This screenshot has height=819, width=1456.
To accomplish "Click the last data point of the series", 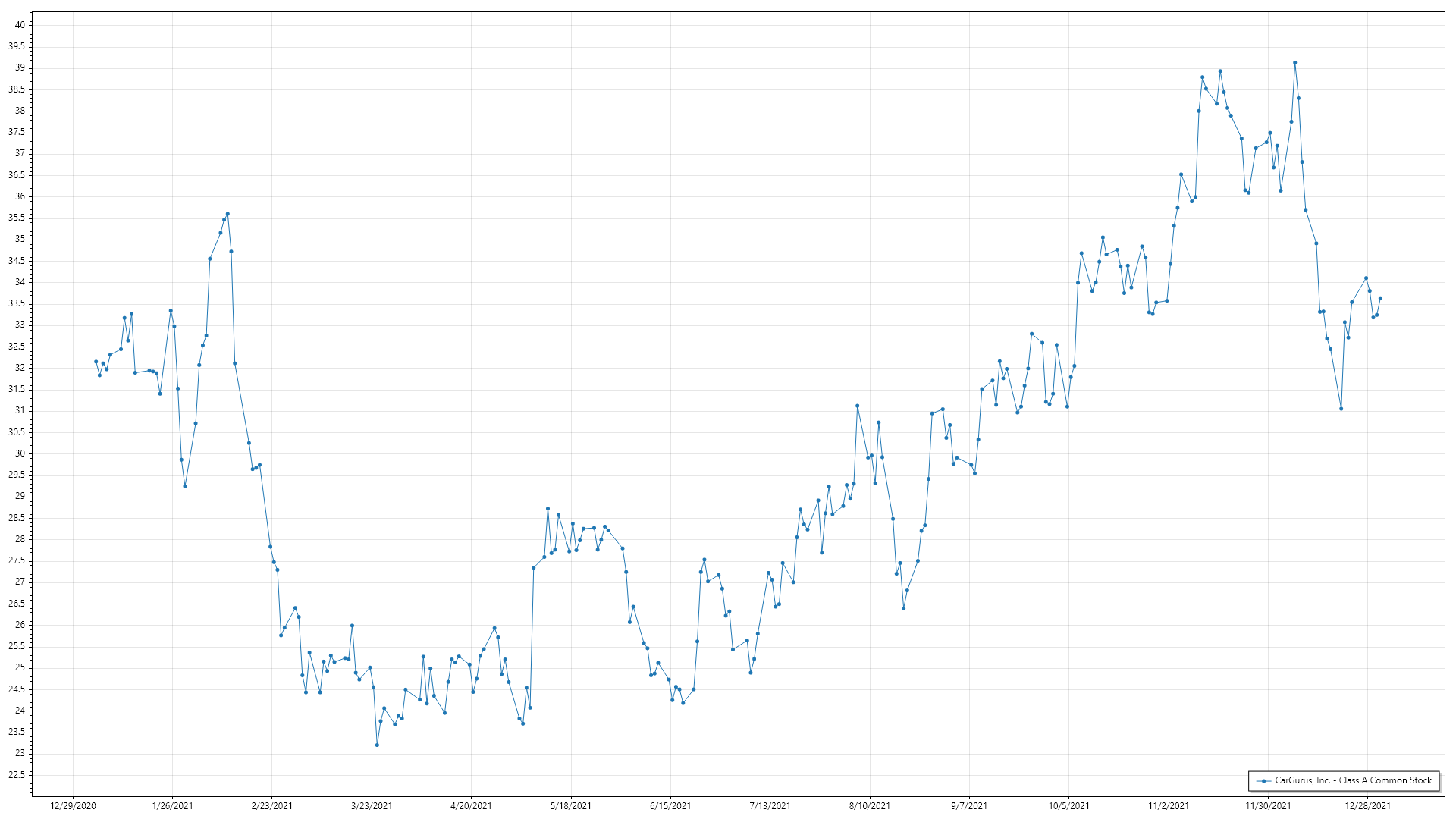I will click(1380, 298).
